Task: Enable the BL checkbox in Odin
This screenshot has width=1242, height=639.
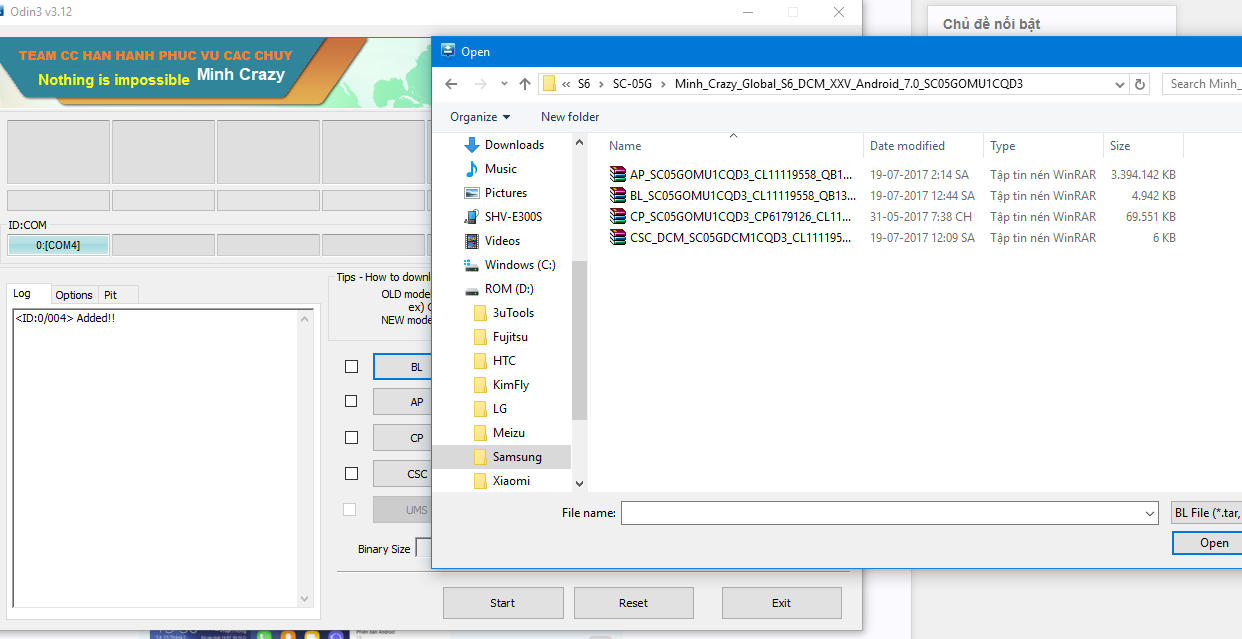Action: tap(351, 367)
